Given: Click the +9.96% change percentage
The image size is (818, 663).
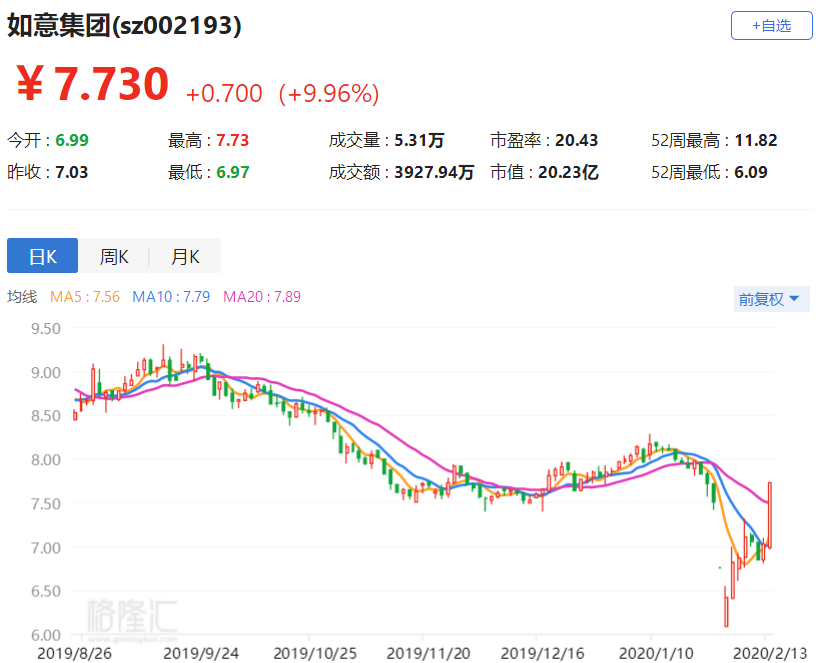Looking at the screenshot, I should pos(329,94).
